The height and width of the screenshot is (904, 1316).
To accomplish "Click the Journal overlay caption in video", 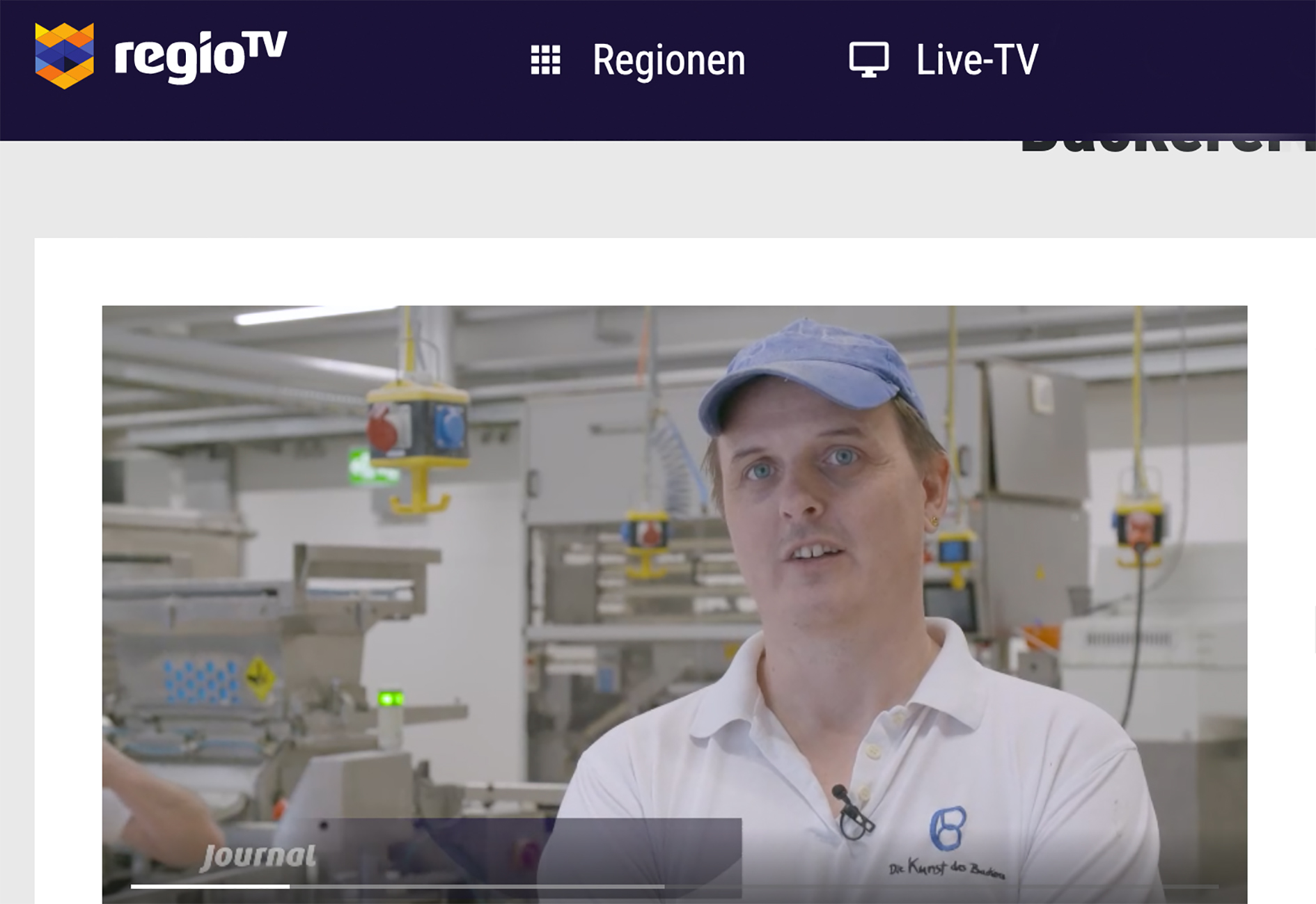I will pos(258,856).
